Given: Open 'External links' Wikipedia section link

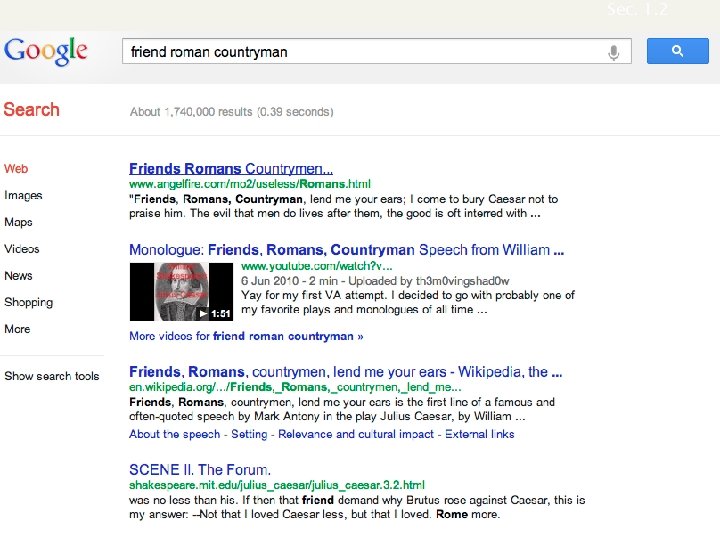Looking at the screenshot, I should pyautogui.click(x=479, y=434).
